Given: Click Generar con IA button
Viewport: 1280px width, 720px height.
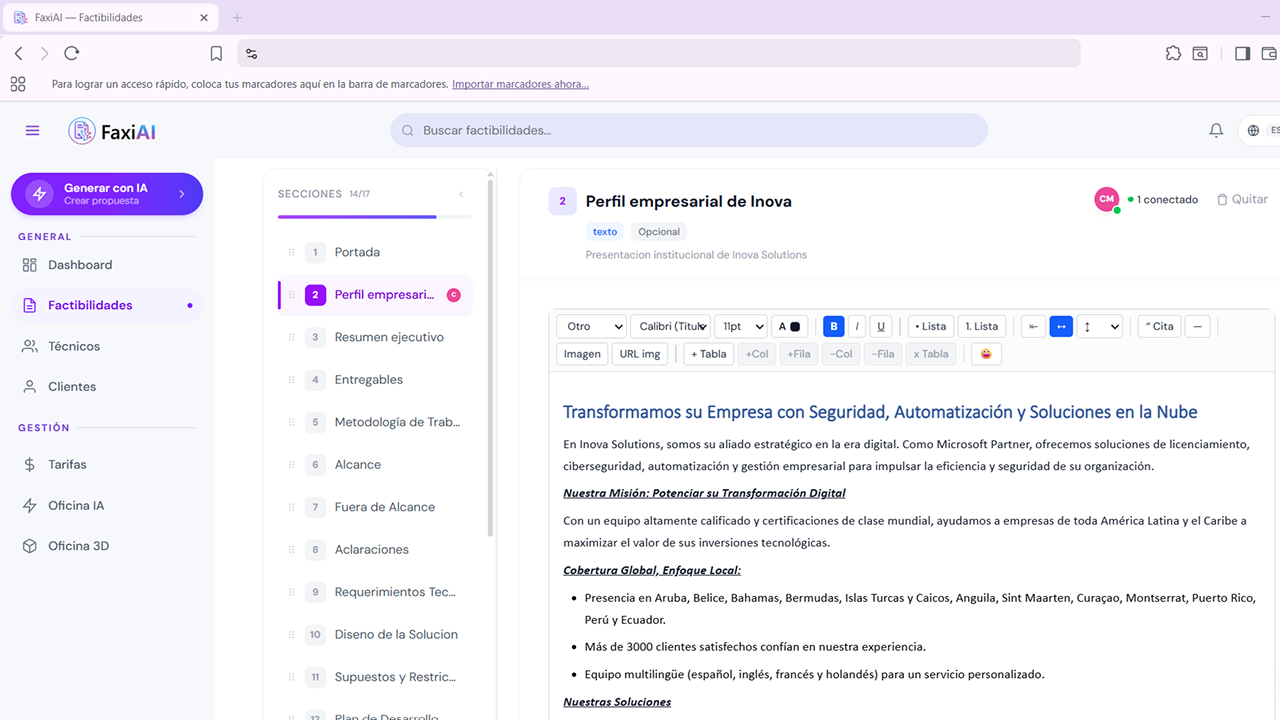Looking at the screenshot, I should (x=107, y=194).
